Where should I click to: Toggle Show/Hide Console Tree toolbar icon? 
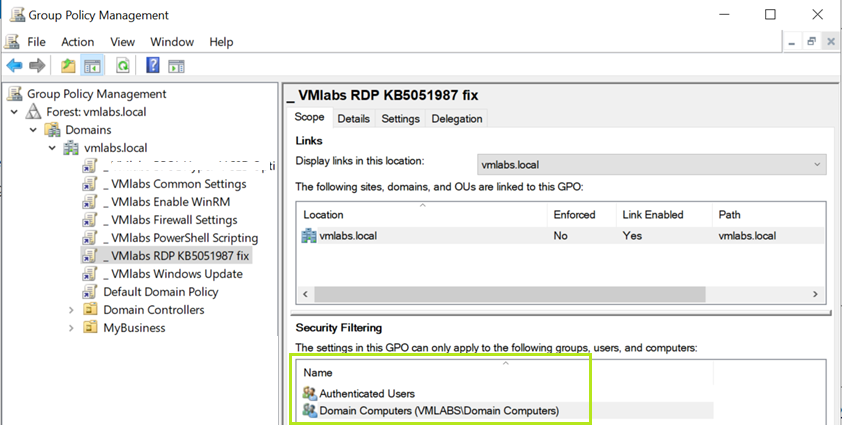click(x=92, y=66)
